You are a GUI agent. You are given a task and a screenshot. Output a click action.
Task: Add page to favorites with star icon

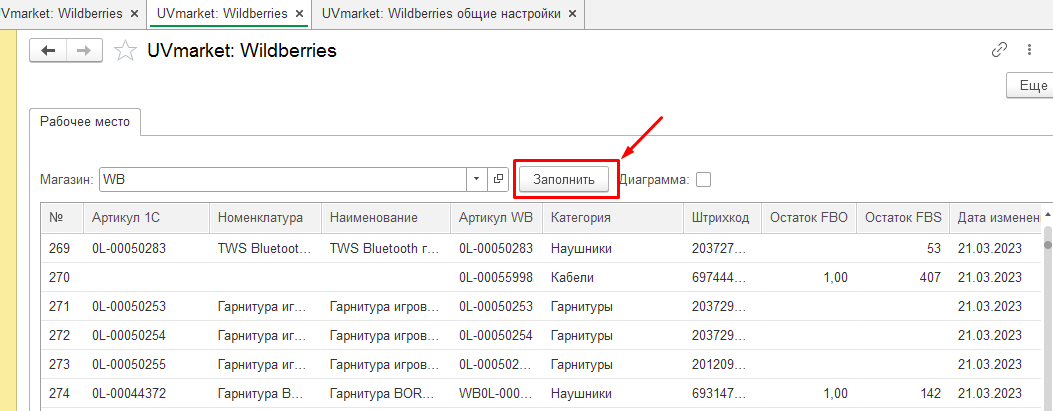tap(125, 51)
